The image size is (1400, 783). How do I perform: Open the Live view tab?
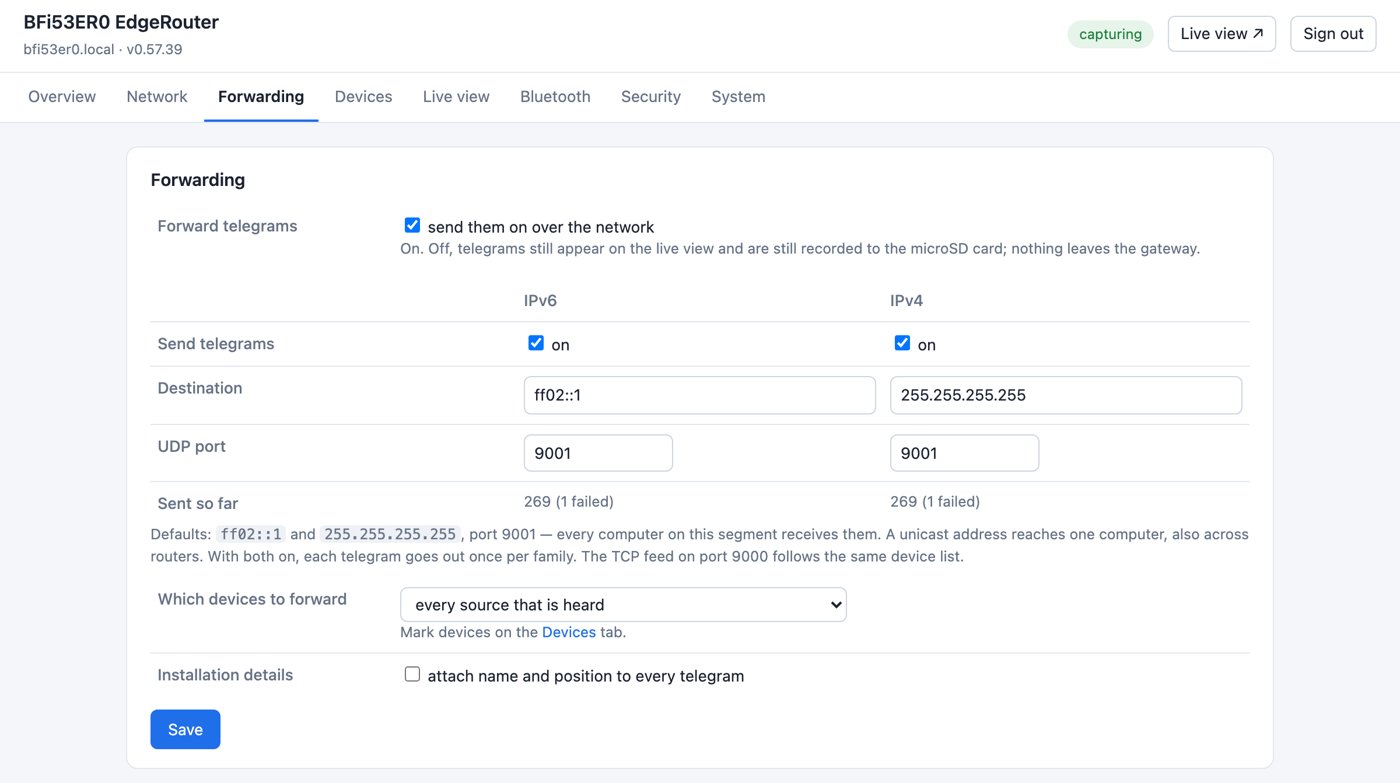[456, 97]
